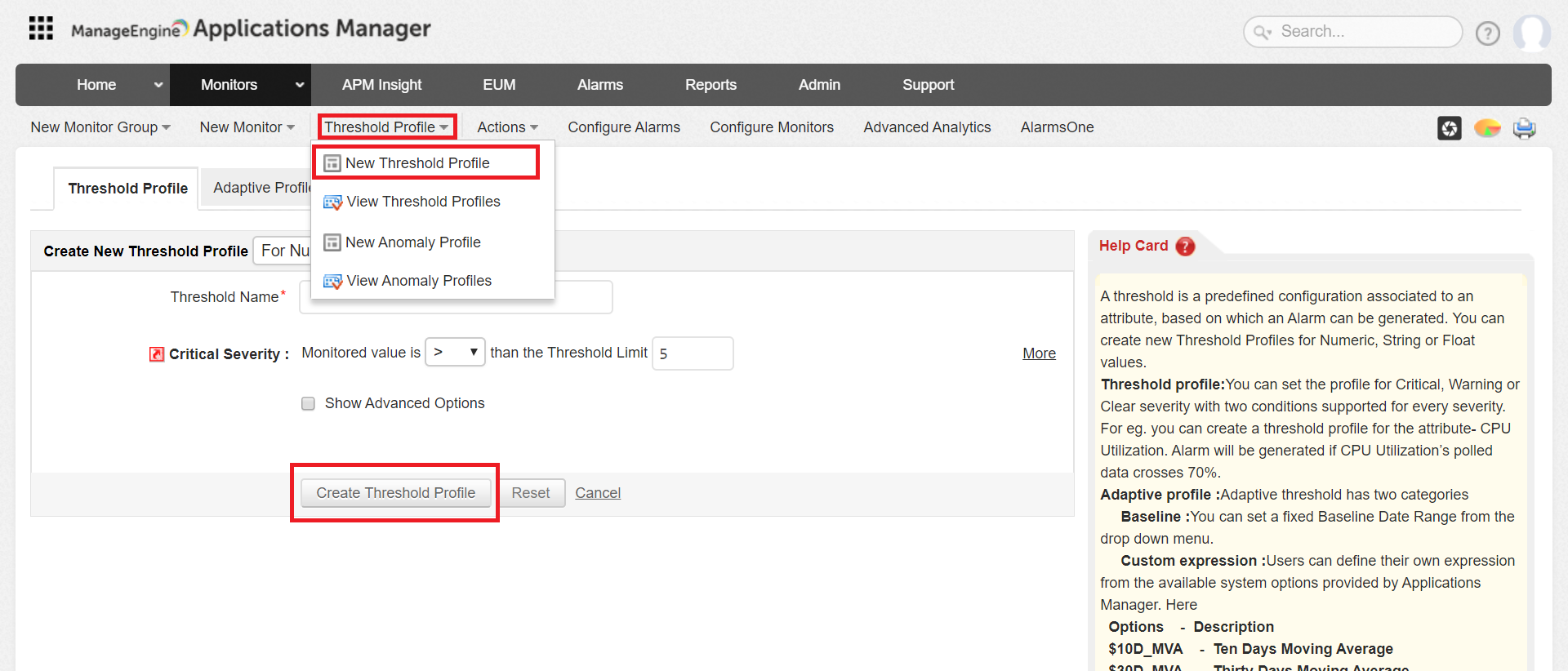Open Advanced Analytics link

pos(927,127)
